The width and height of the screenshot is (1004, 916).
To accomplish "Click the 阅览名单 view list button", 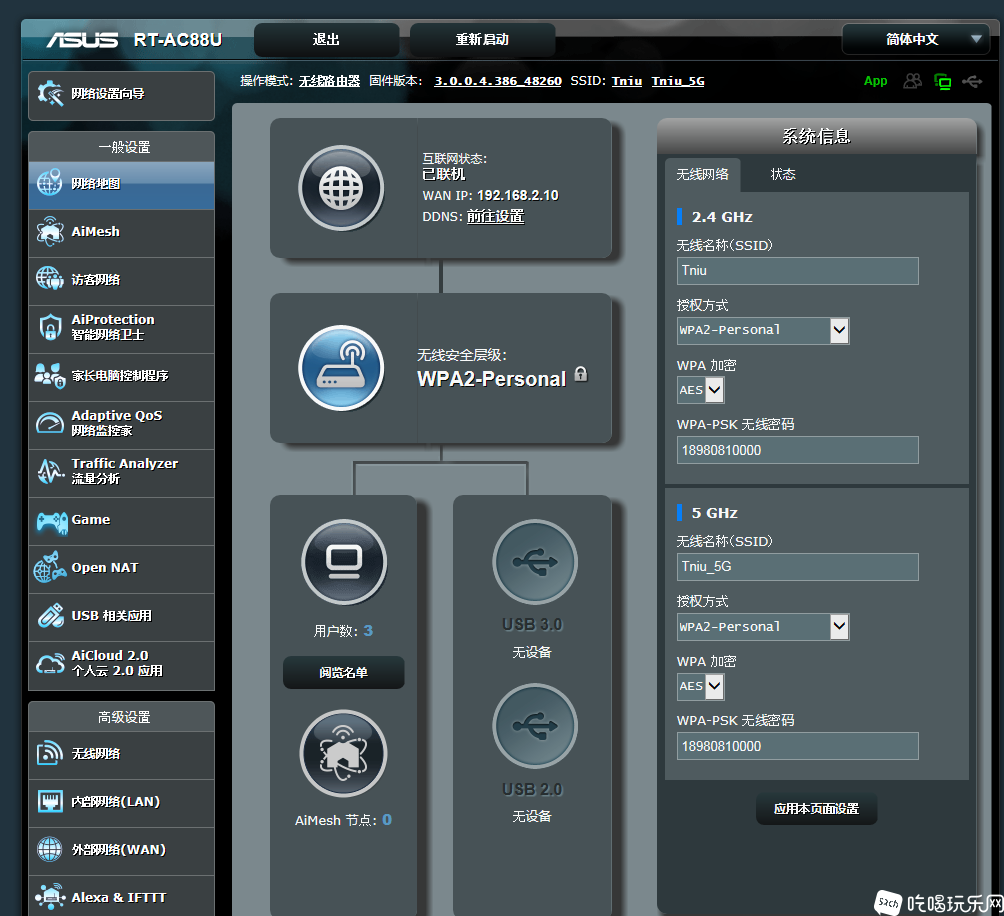I will (x=343, y=672).
